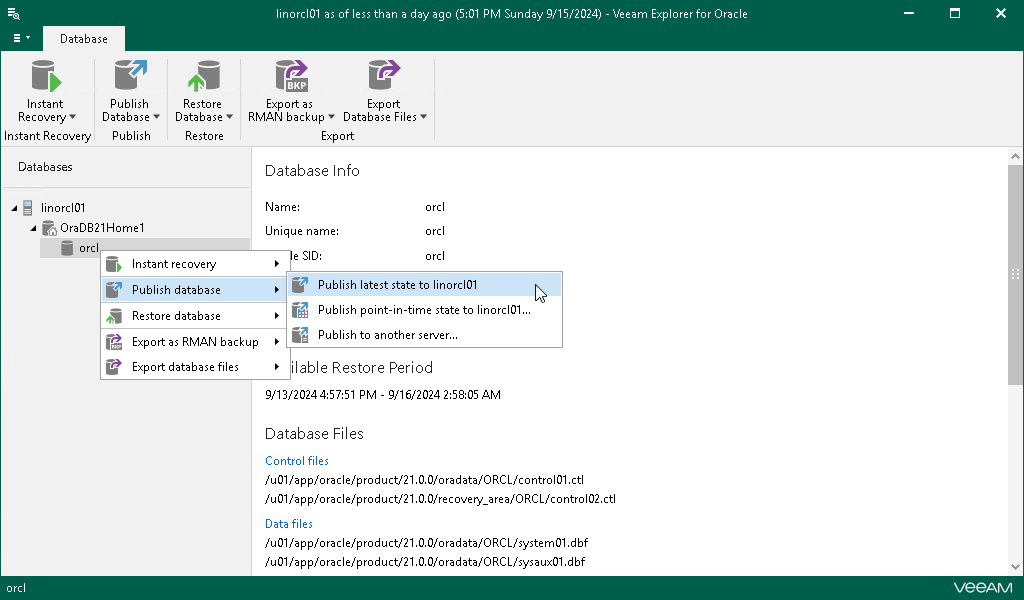Open the Data files link
Image resolution: width=1024 pixels, height=600 pixels.
tap(289, 524)
